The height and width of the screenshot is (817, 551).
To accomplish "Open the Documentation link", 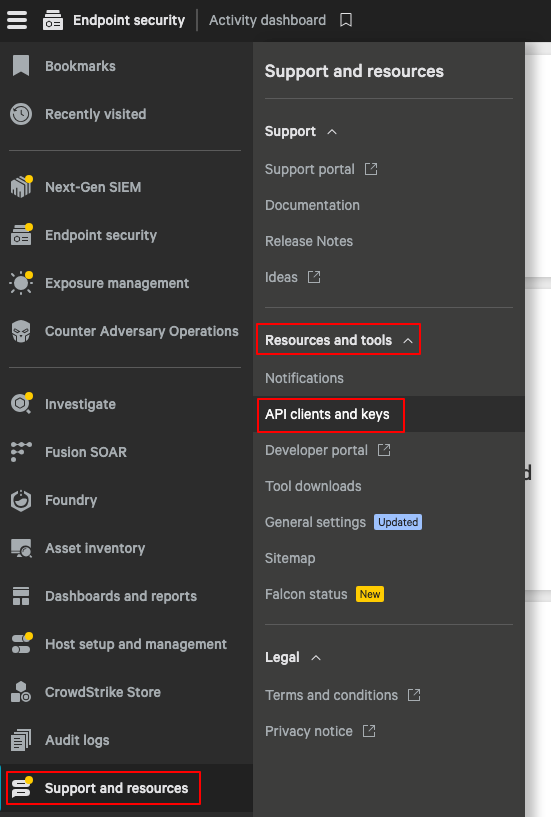I will coord(312,205).
